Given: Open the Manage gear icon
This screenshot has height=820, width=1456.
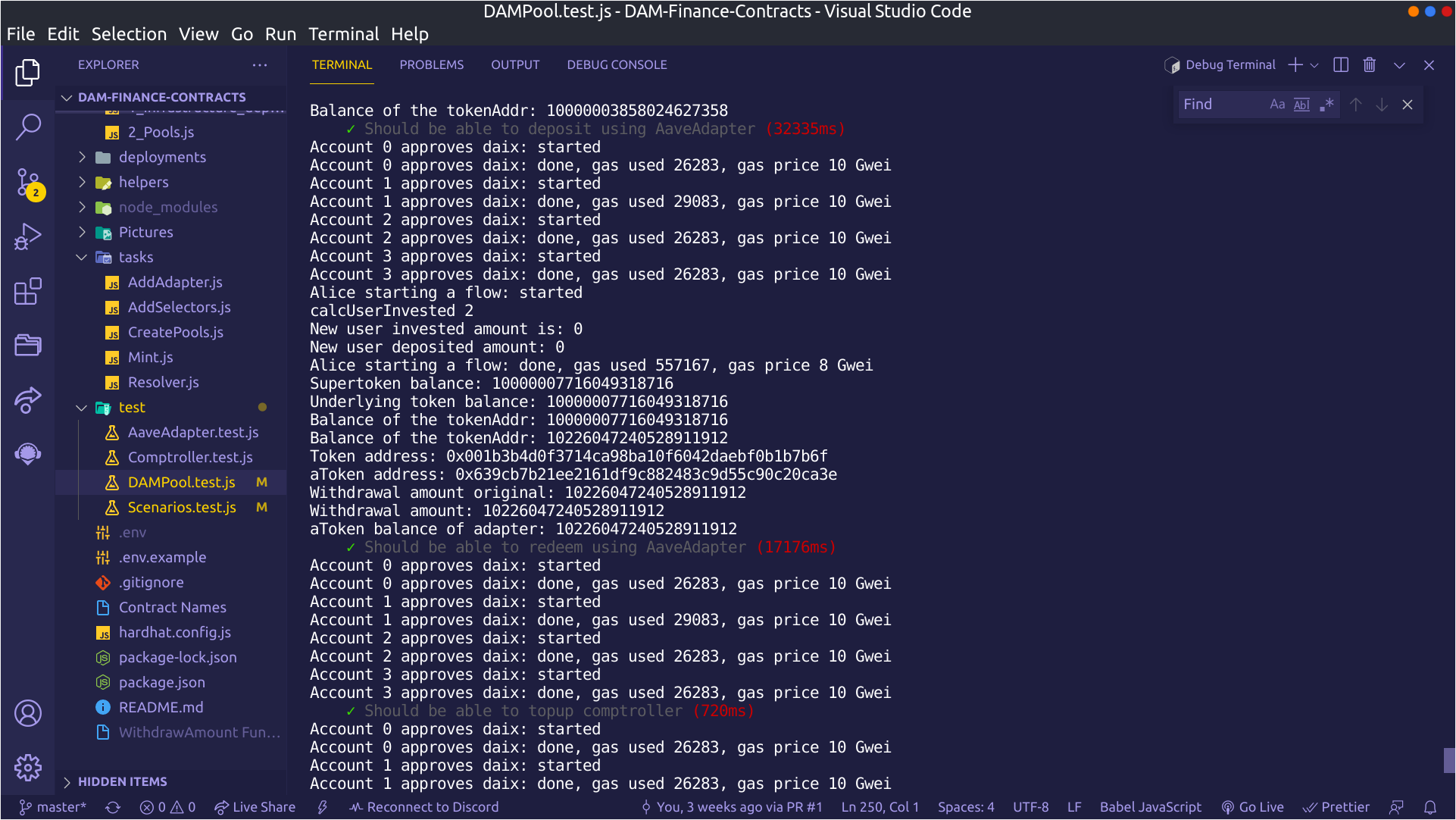Looking at the screenshot, I should 28,768.
